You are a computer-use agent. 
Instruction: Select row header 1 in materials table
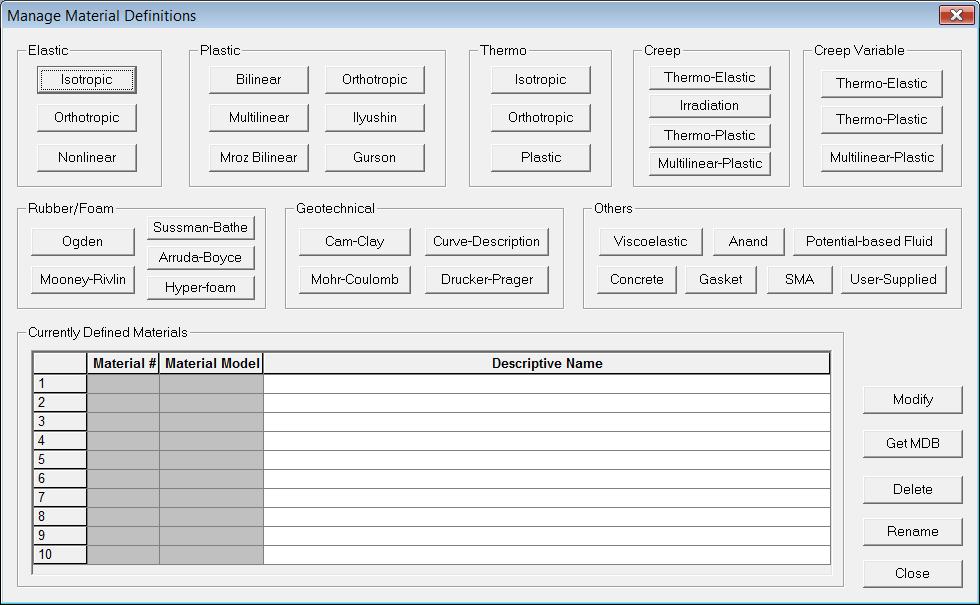coord(60,384)
